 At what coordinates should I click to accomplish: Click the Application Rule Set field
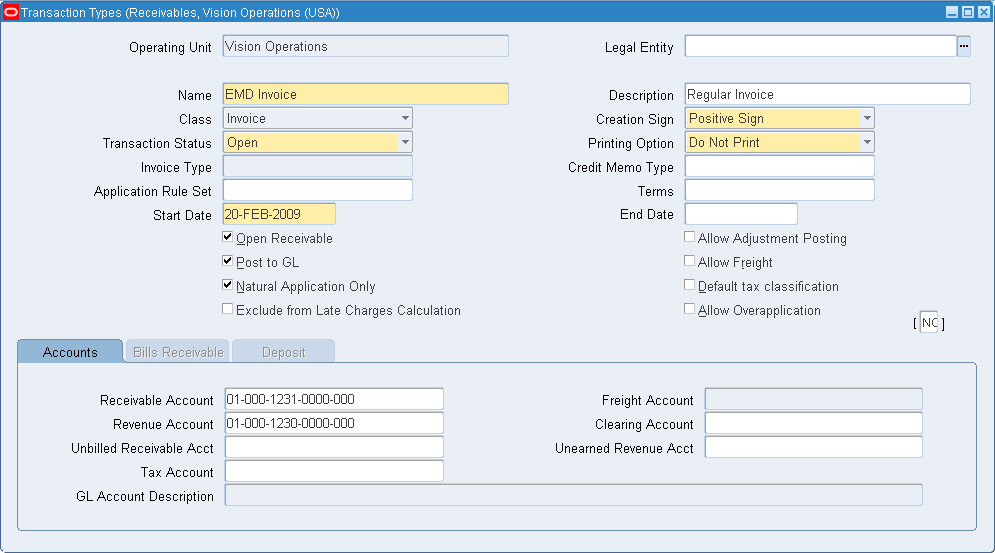[317, 190]
